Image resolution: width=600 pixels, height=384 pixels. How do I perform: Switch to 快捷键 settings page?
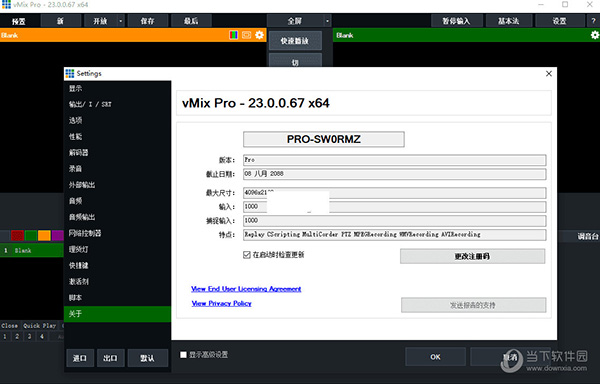(x=117, y=265)
